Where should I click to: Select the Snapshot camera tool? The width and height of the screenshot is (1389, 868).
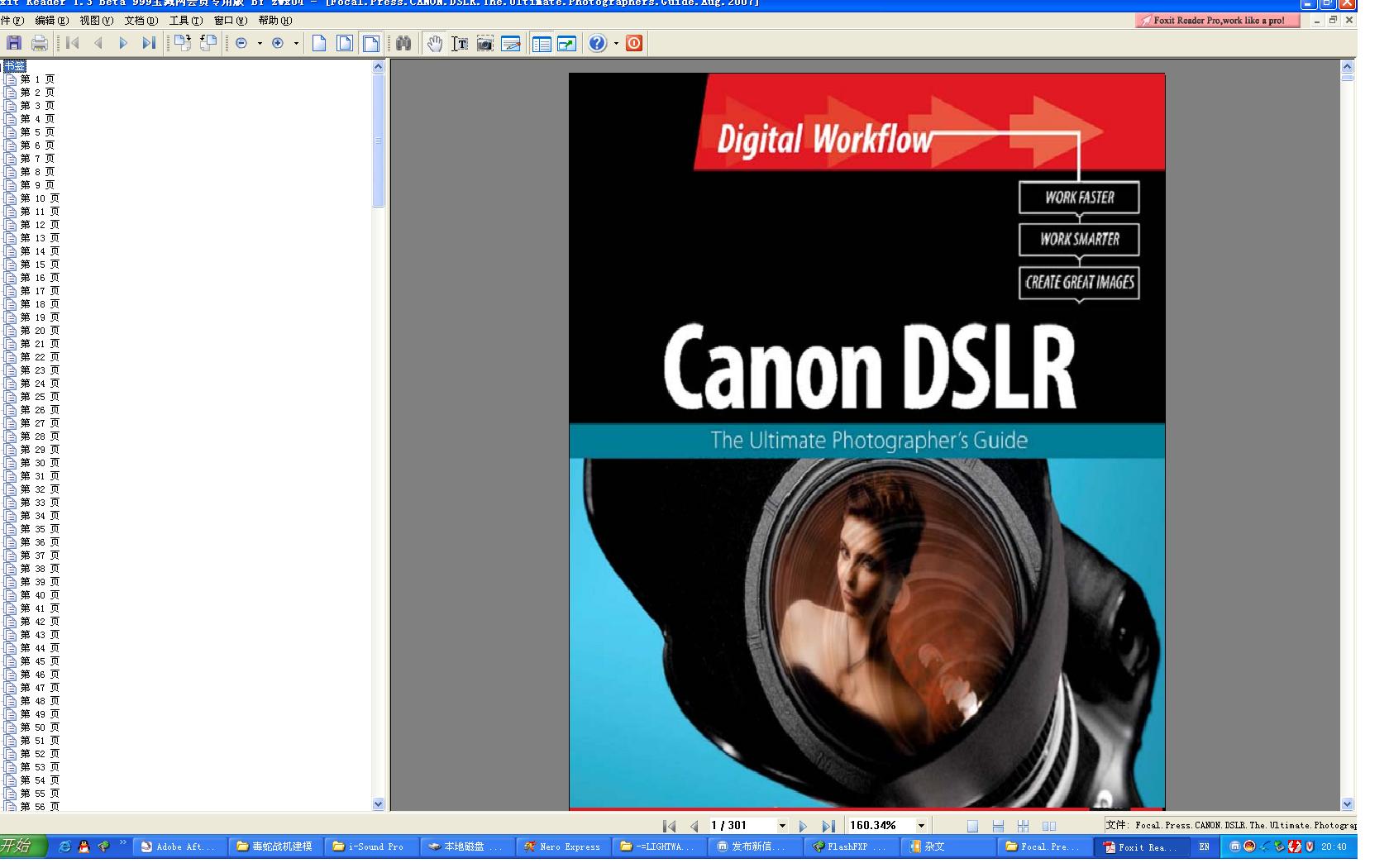485,44
